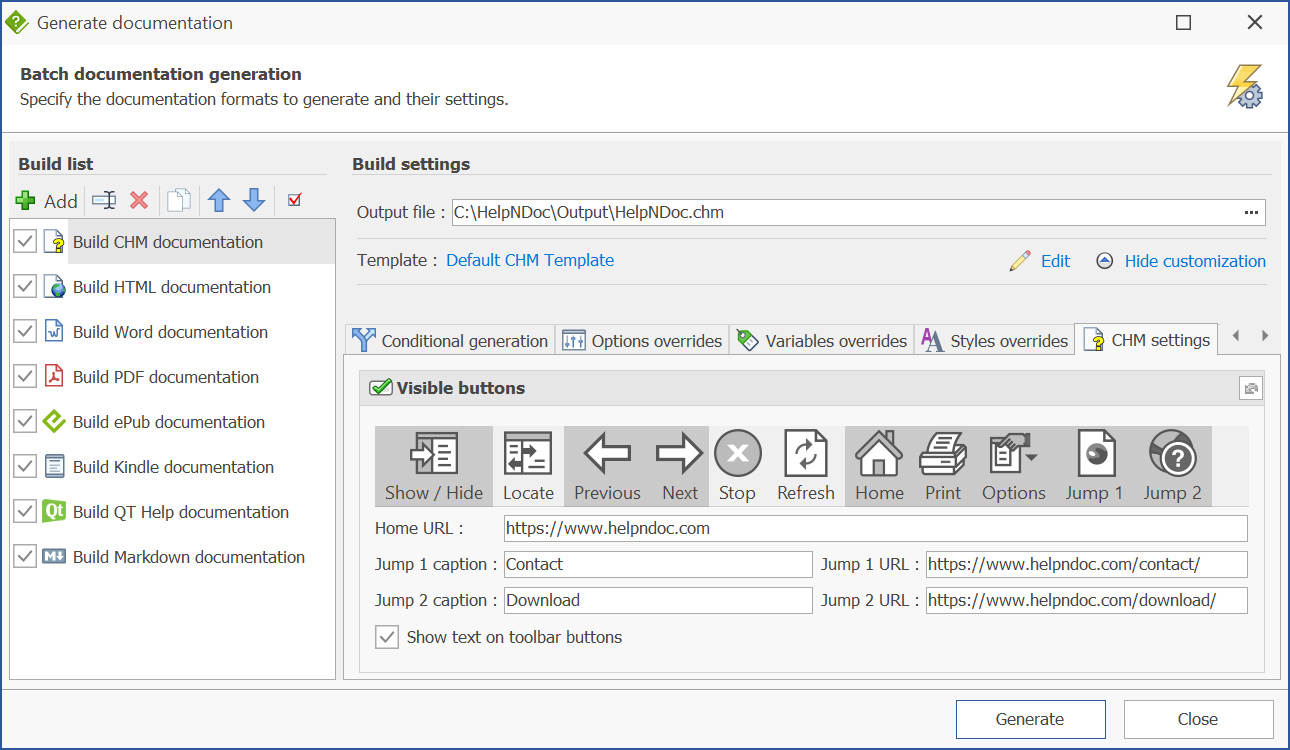This screenshot has height=750, width=1290.
Task: Uncheck Build Markdown documentation checkbox
Action: (25, 557)
